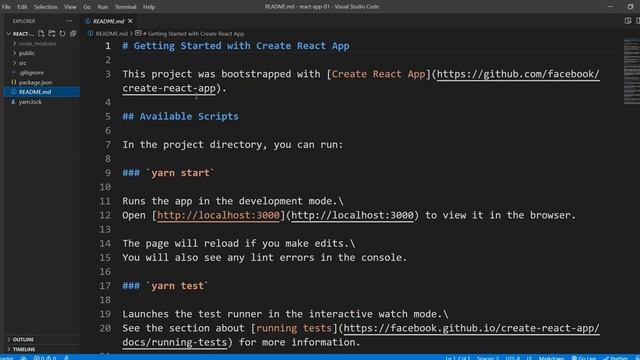This screenshot has height=360, width=640.
Task: Click the '### `yarn test`' heading line
Action: 165,286
